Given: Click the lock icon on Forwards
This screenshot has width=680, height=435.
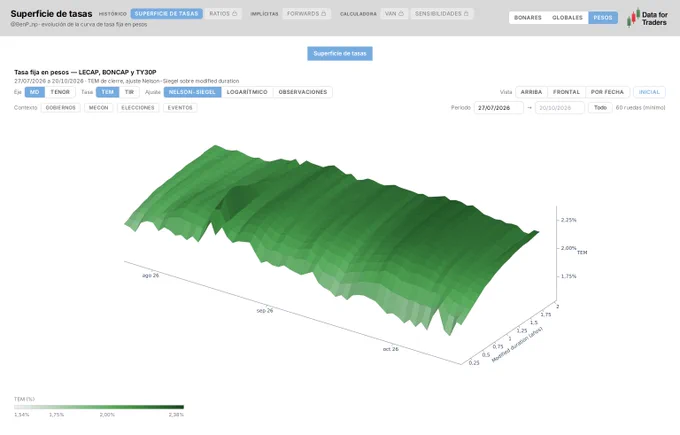Looking at the screenshot, I should click(324, 13).
